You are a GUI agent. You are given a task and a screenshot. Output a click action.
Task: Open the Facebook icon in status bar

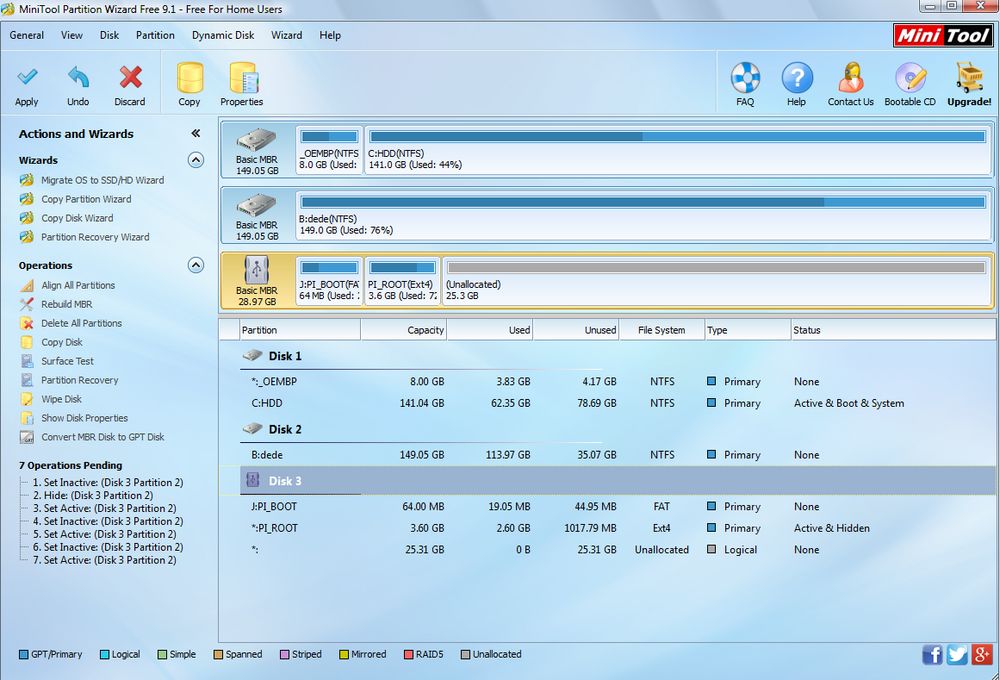(932, 655)
